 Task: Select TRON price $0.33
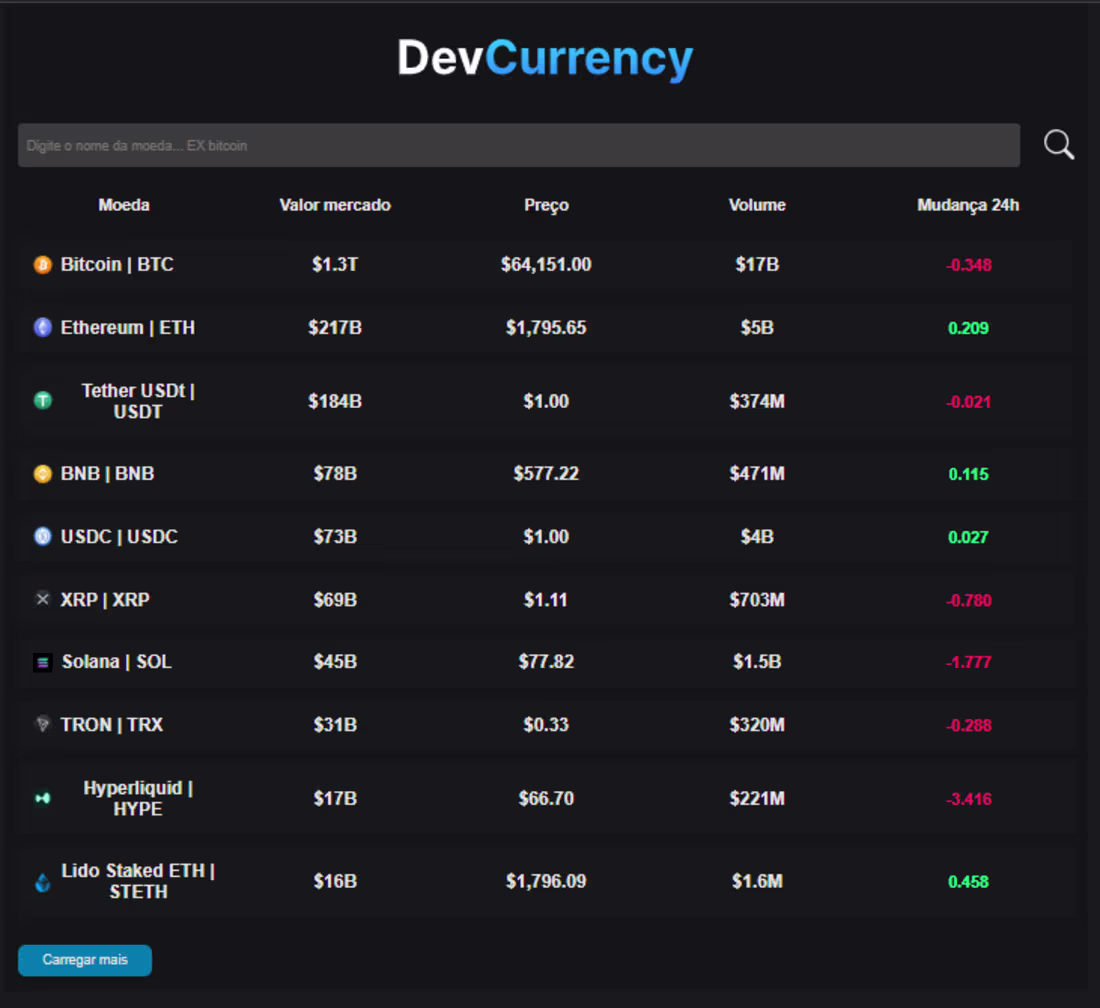(x=546, y=725)
